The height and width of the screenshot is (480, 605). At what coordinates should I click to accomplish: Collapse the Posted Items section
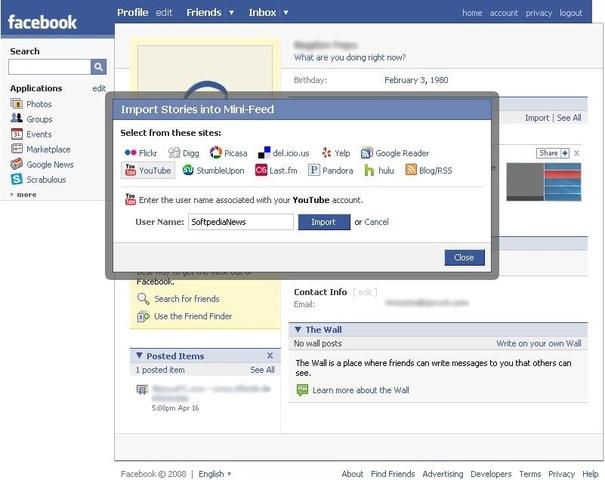point(139,355)
